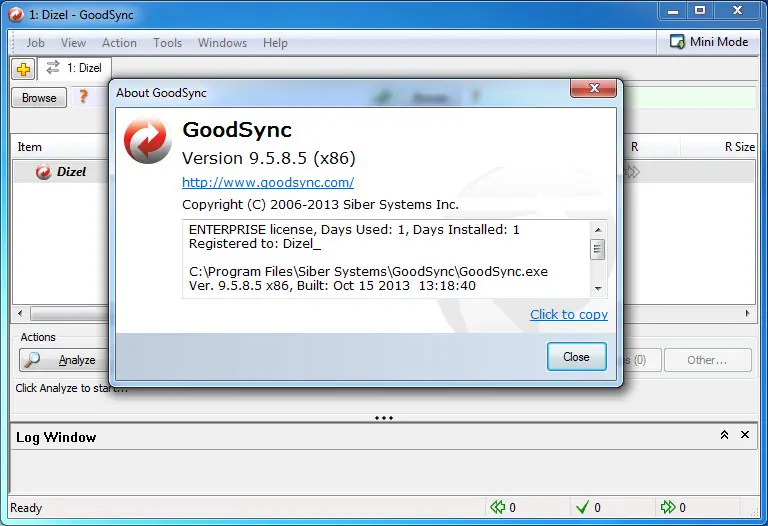Click the Analyze magnifier icon

click(x=32, y=360)
